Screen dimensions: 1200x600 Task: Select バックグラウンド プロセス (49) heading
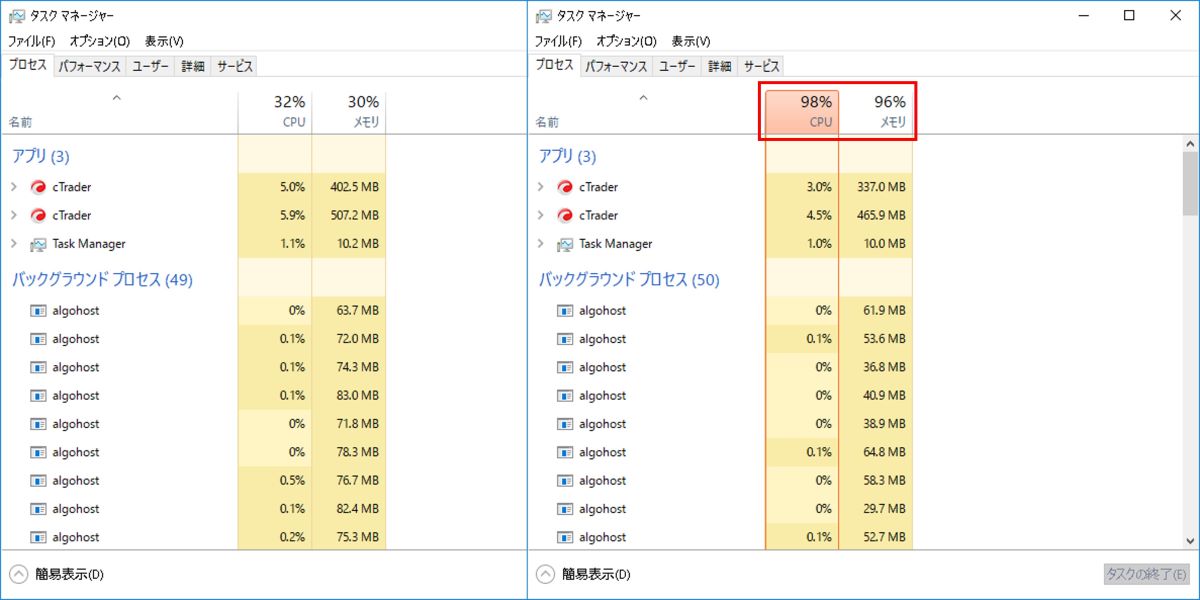pos(102,280)
